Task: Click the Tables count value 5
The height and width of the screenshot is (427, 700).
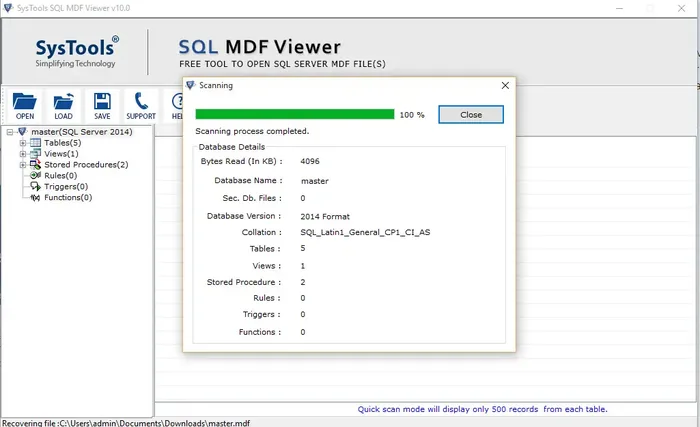Action: [303, 248]
